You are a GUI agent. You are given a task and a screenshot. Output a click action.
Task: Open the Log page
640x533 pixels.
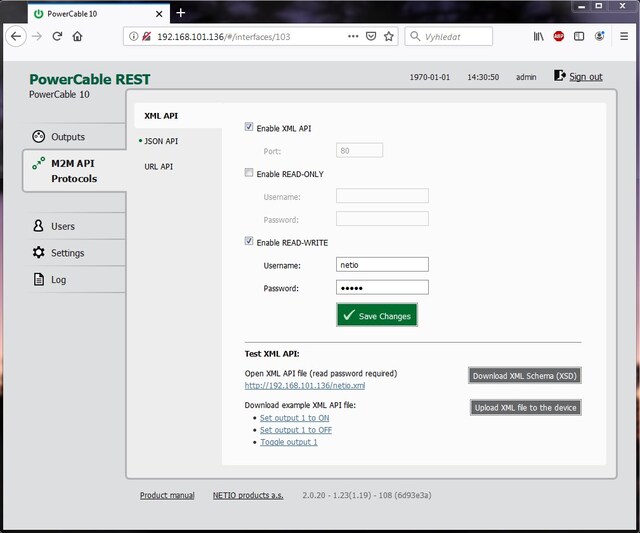[x=58, y=280]
